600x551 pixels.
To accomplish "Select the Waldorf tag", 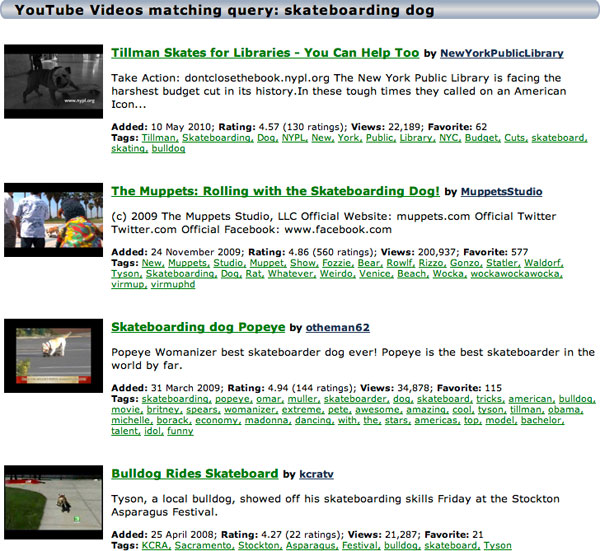I will point(544,263).
